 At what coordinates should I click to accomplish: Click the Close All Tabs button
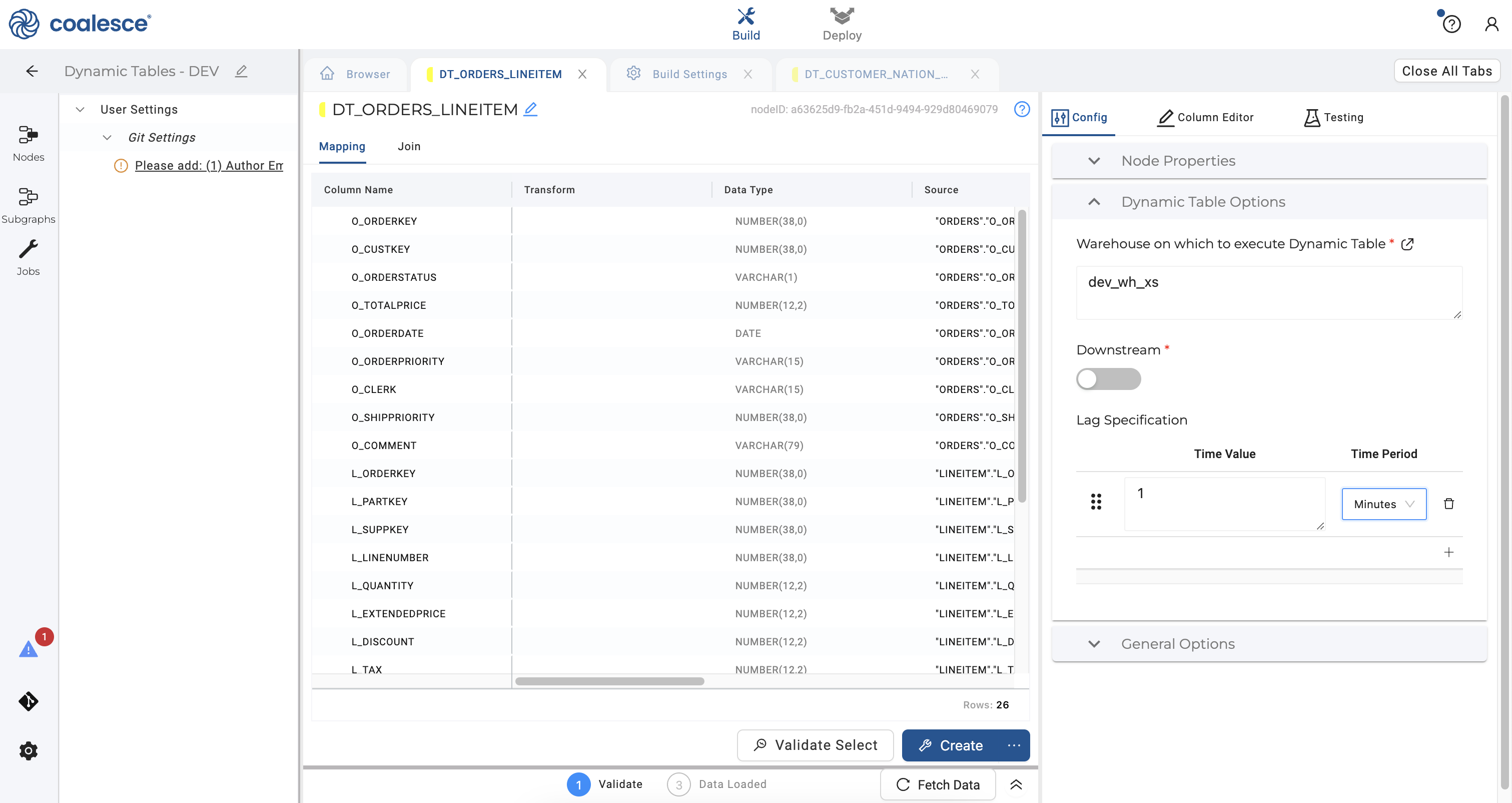(x=1446, y=71)
